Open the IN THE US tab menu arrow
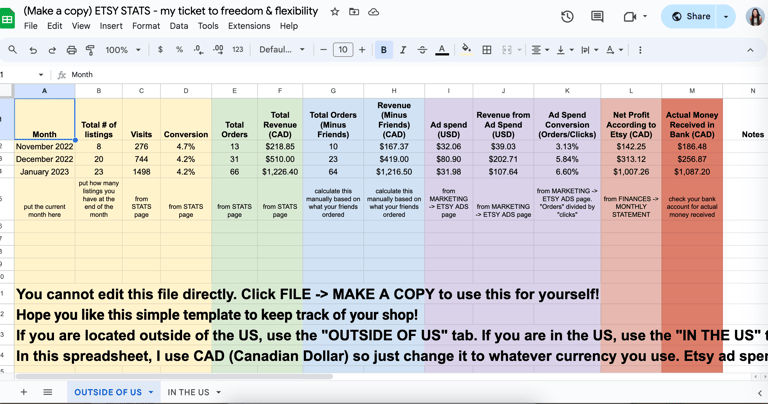The width and height of the screenshot is (768, 404). 218,392
